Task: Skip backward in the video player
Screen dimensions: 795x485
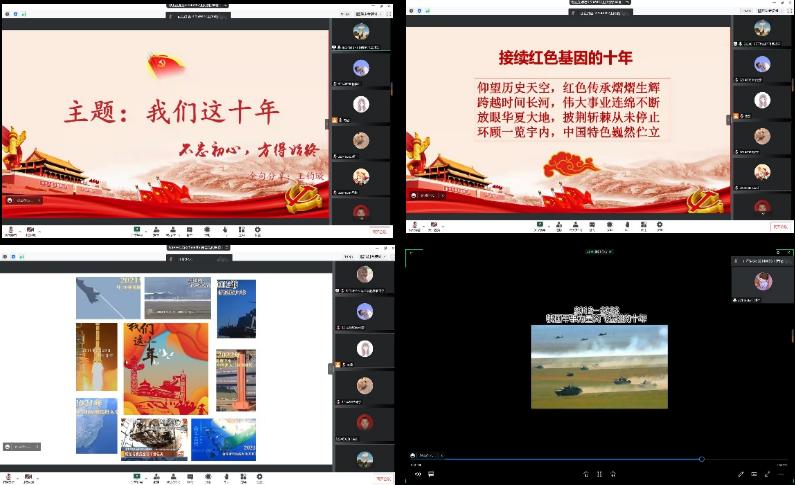Action: (585, 473)
